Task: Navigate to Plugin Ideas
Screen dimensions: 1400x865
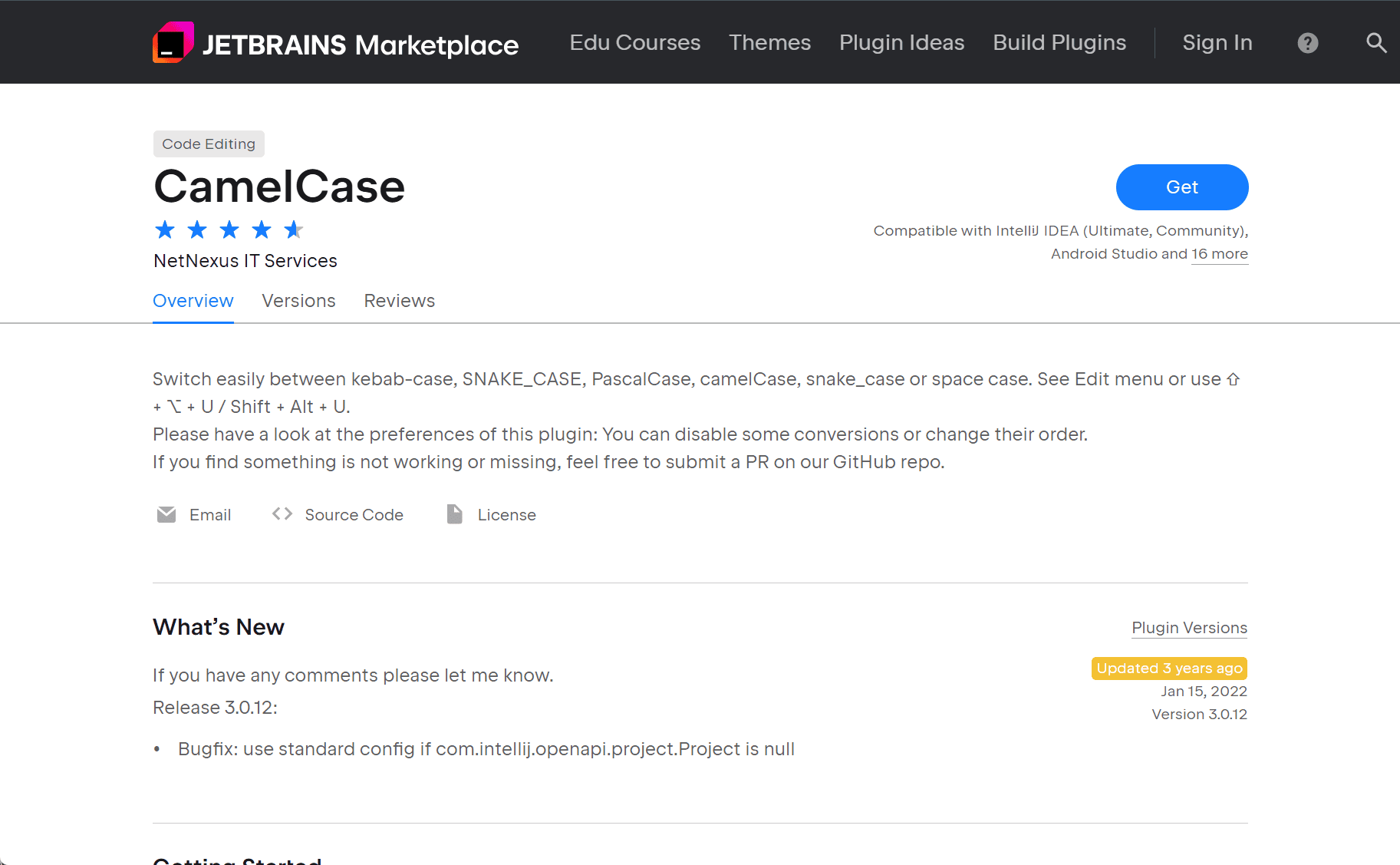Action: coord(901,43)
